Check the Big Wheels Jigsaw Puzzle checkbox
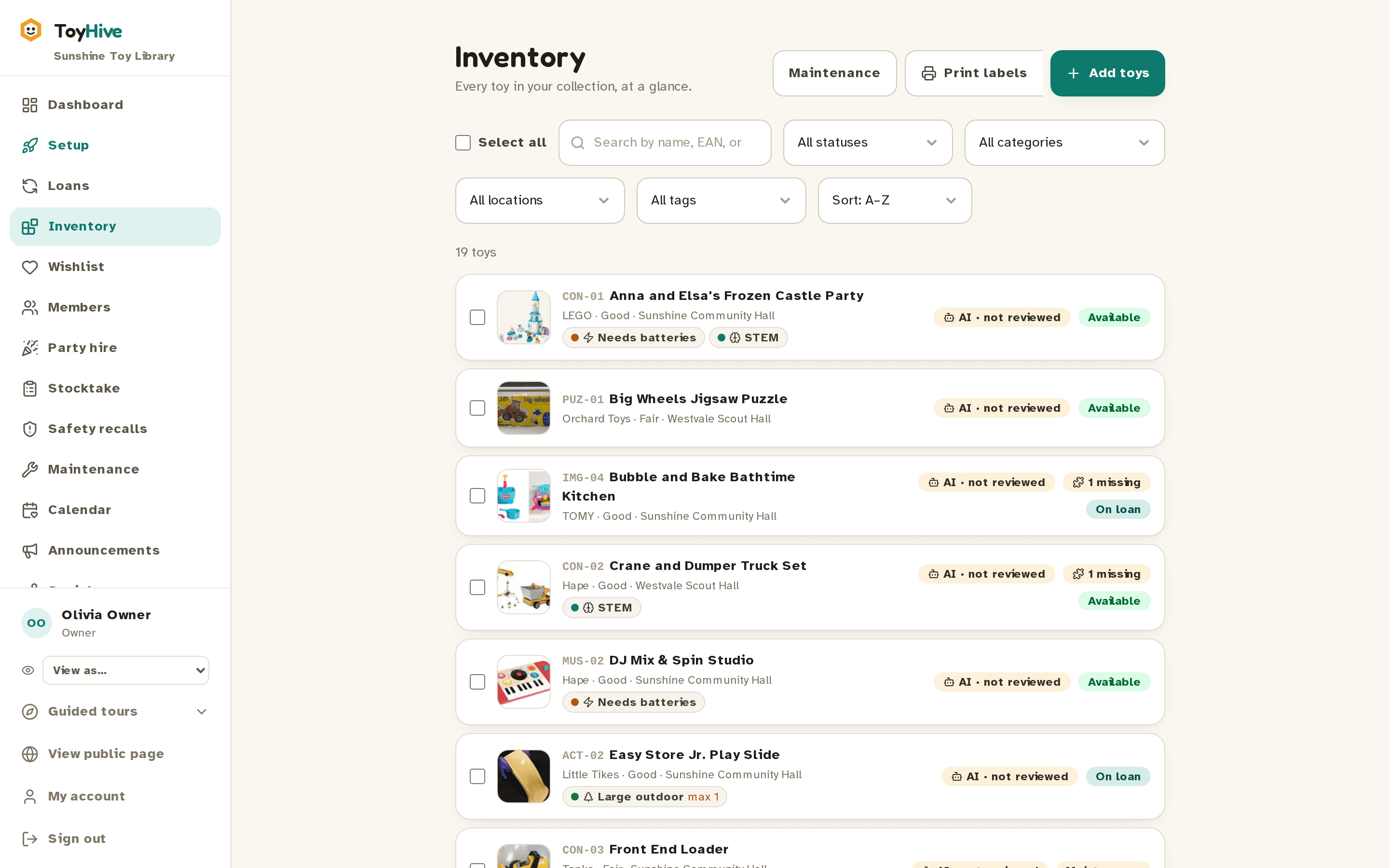This screenshot has height=868, width=1389. click(477, 408)
